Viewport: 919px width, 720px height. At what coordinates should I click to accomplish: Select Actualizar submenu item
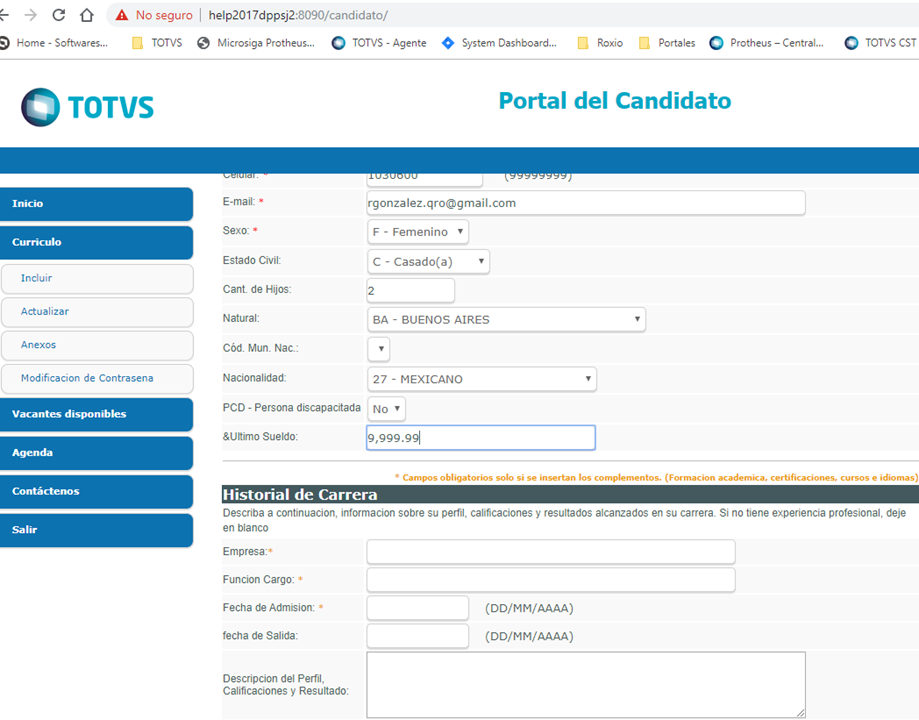(x=97, y=312)
